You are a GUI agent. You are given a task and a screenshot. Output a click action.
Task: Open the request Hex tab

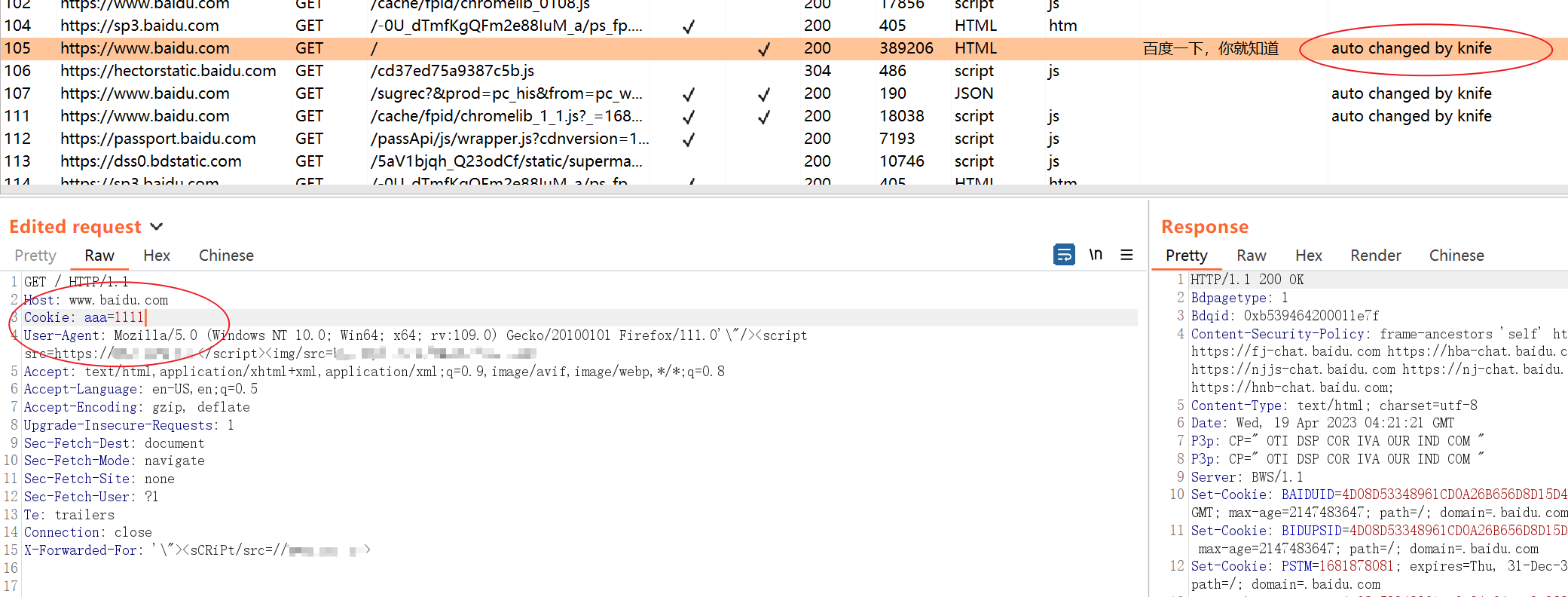pyautogui.click(x=157, y=256)
